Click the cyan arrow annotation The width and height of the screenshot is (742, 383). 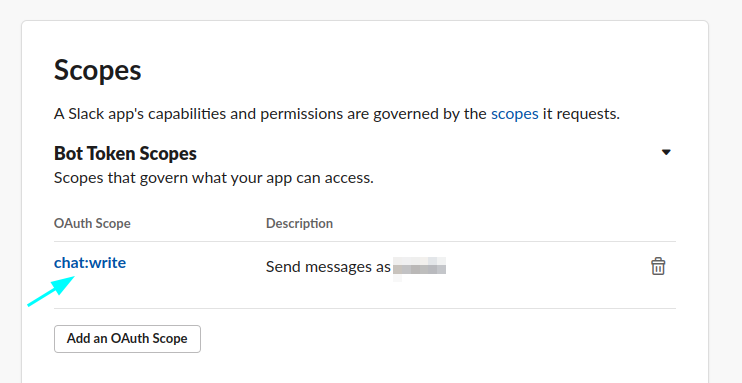(51, 291)
